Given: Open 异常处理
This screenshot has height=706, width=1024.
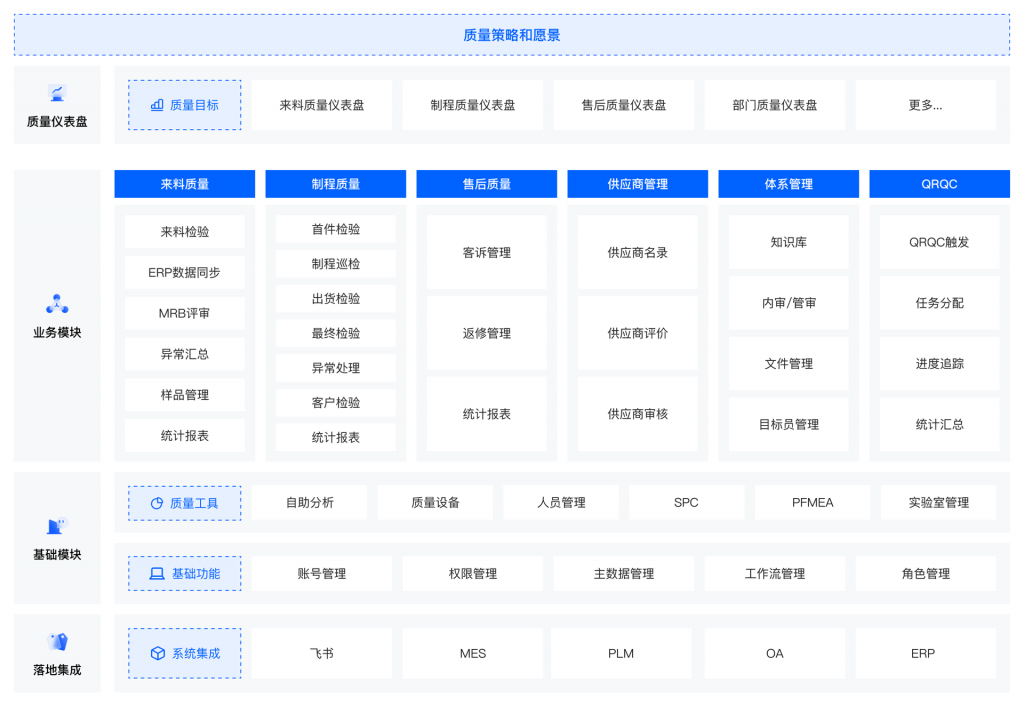Looking at the screenshot, I should pos(336,368).
